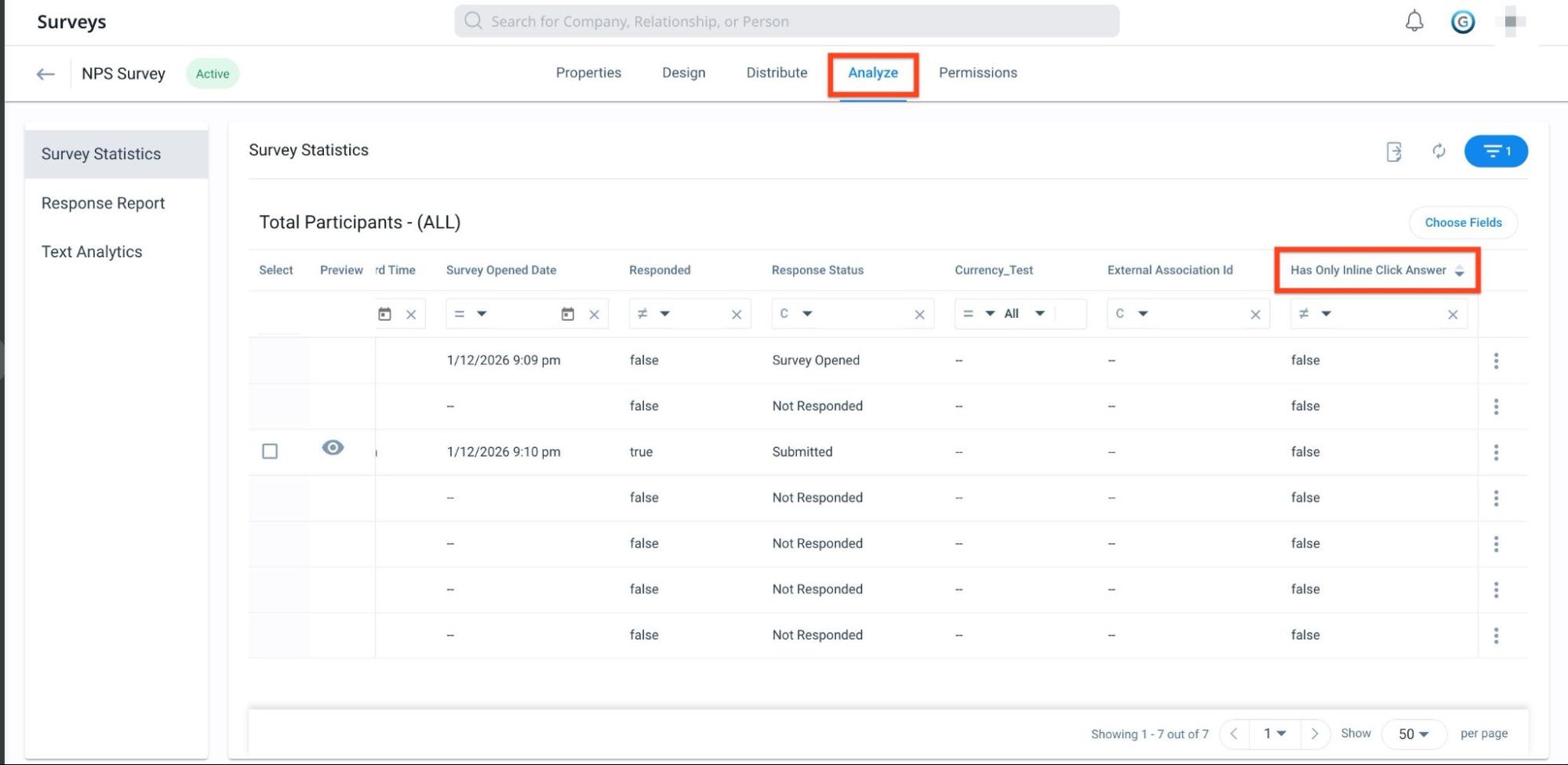
Task: Clear the Survey Opened Date filter
Action: [594, 315]
